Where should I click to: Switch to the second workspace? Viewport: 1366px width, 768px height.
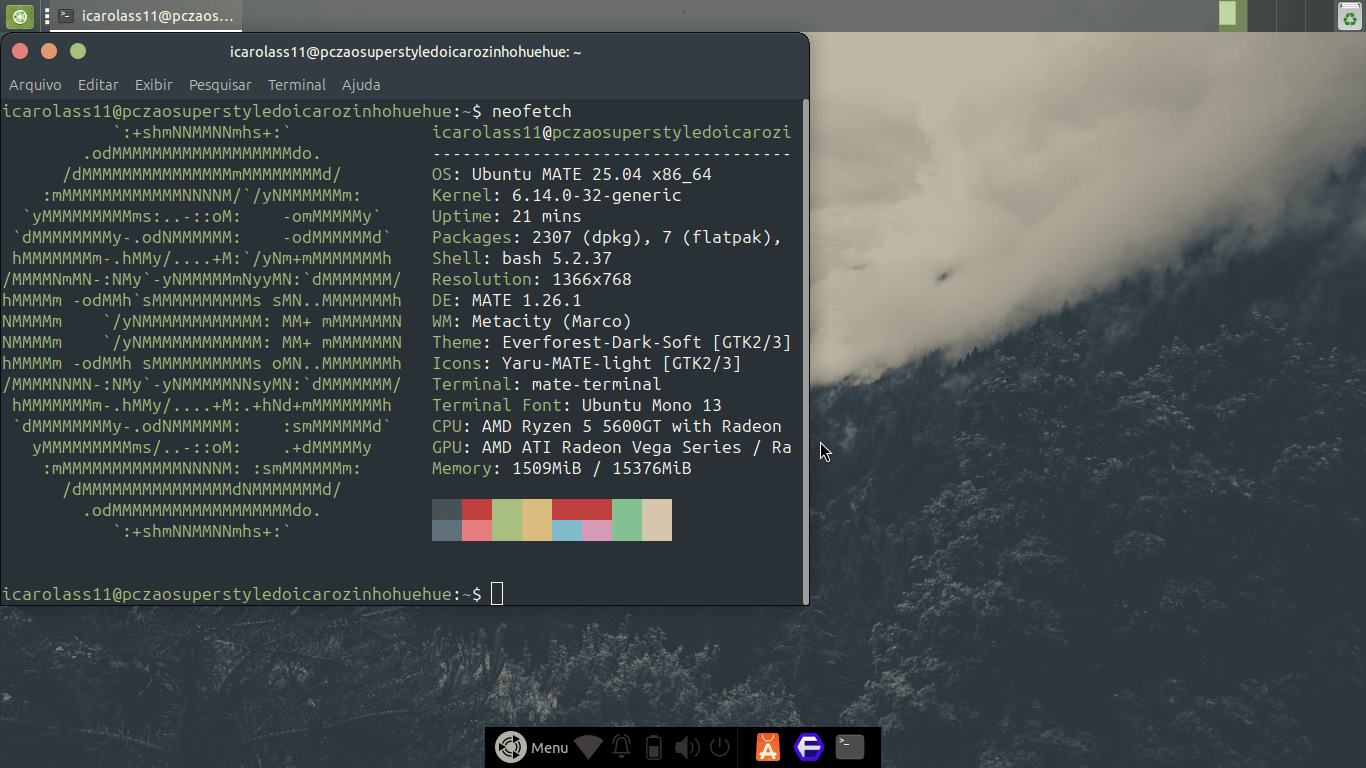pyautogui.click(x=1260, y=15)
